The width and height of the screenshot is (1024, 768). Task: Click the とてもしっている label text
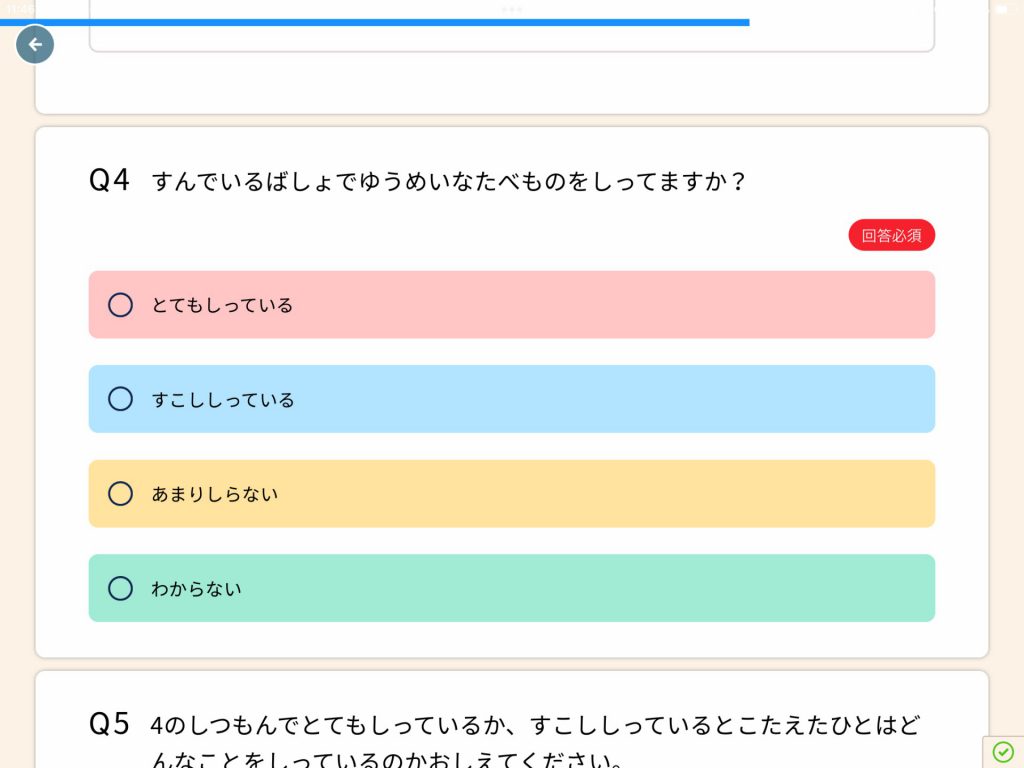[222, 305]
